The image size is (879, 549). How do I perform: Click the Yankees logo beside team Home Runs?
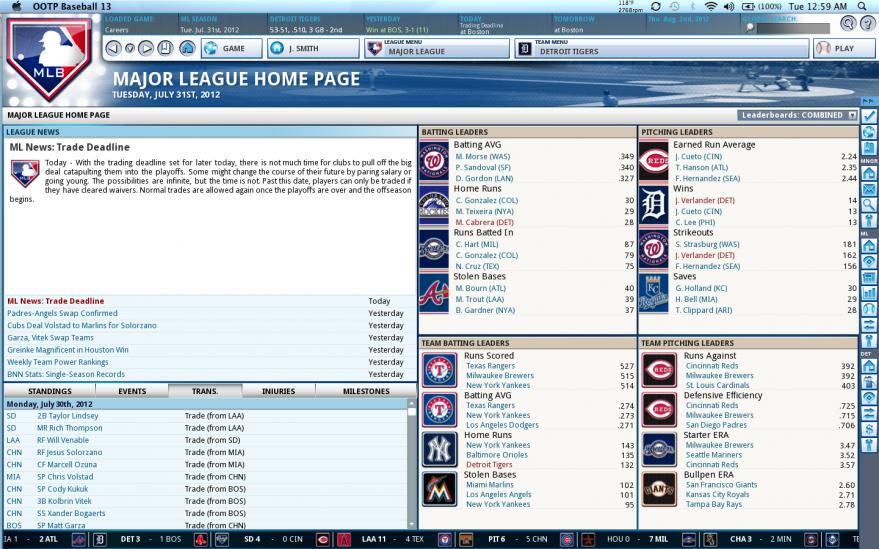coord(440,449)
